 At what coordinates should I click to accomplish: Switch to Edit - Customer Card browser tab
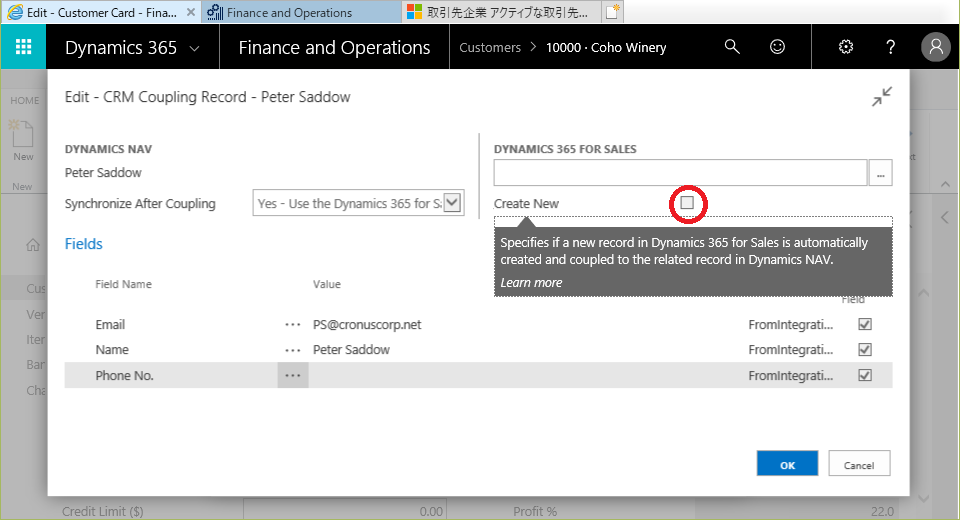click(x=101, y=12)
